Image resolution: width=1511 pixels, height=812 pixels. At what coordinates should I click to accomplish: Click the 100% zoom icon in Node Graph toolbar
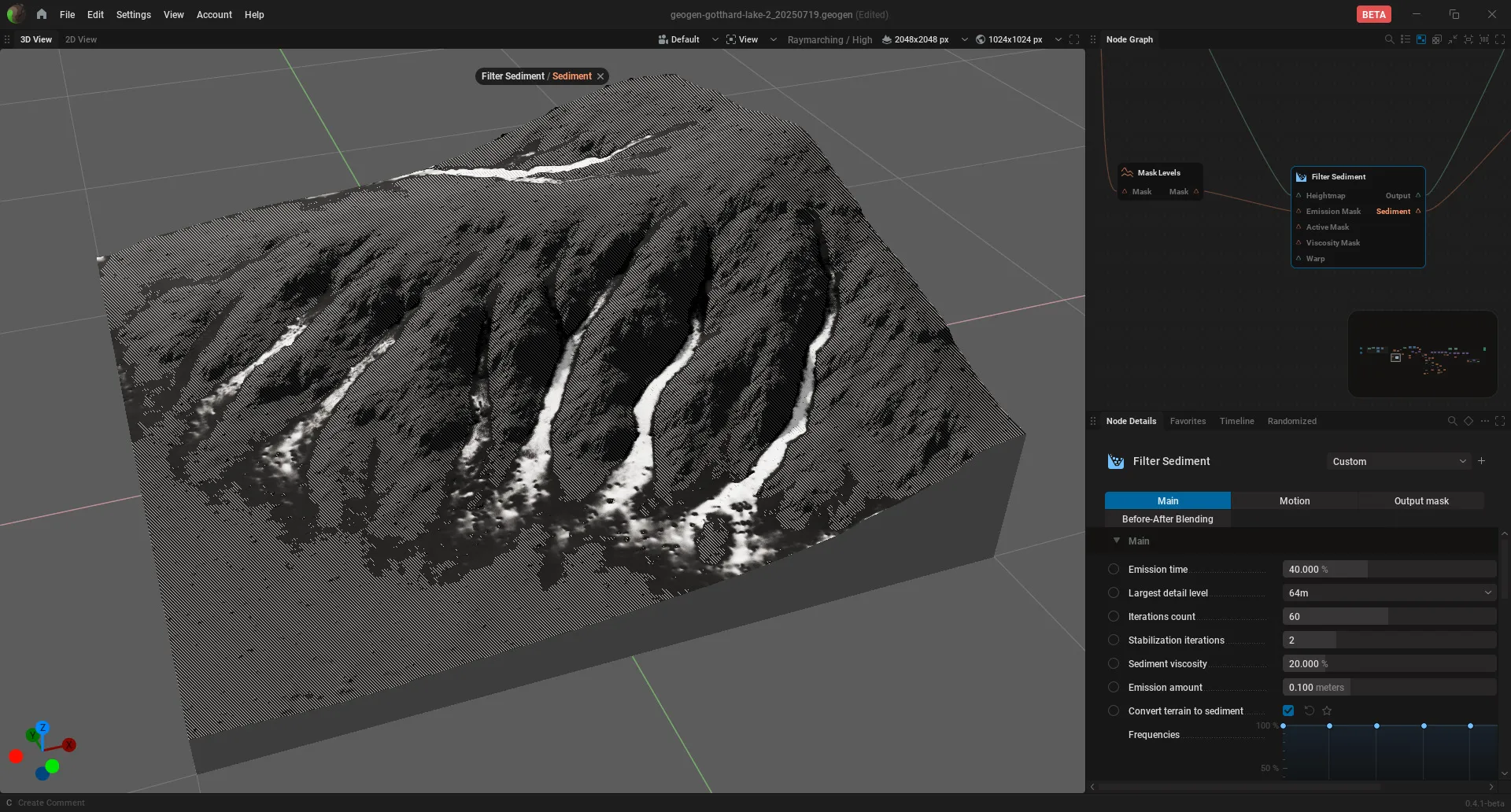pyautogui.click(x=1484, y=39)
